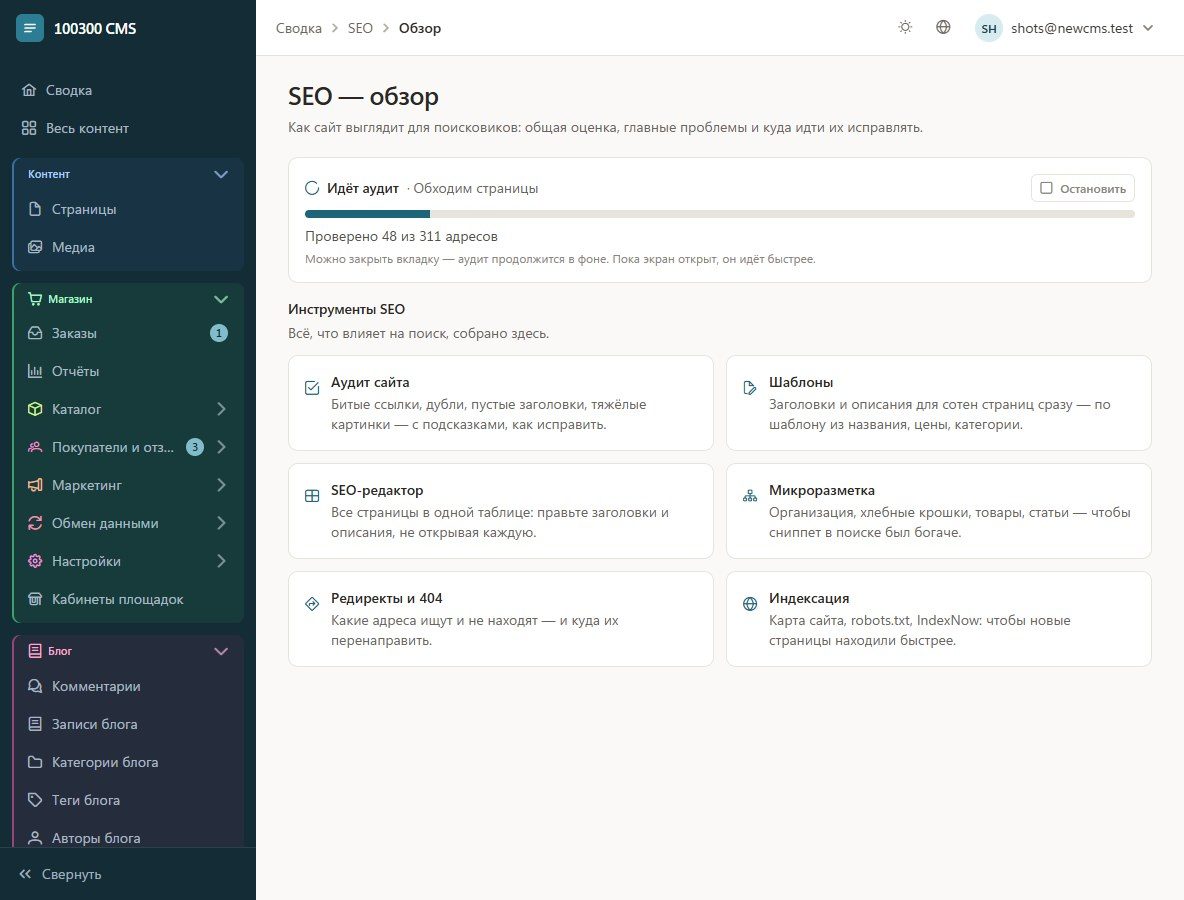
Task: Click the Весь контент grid icon
Action: pyautogui.click(x=29, y=128)
